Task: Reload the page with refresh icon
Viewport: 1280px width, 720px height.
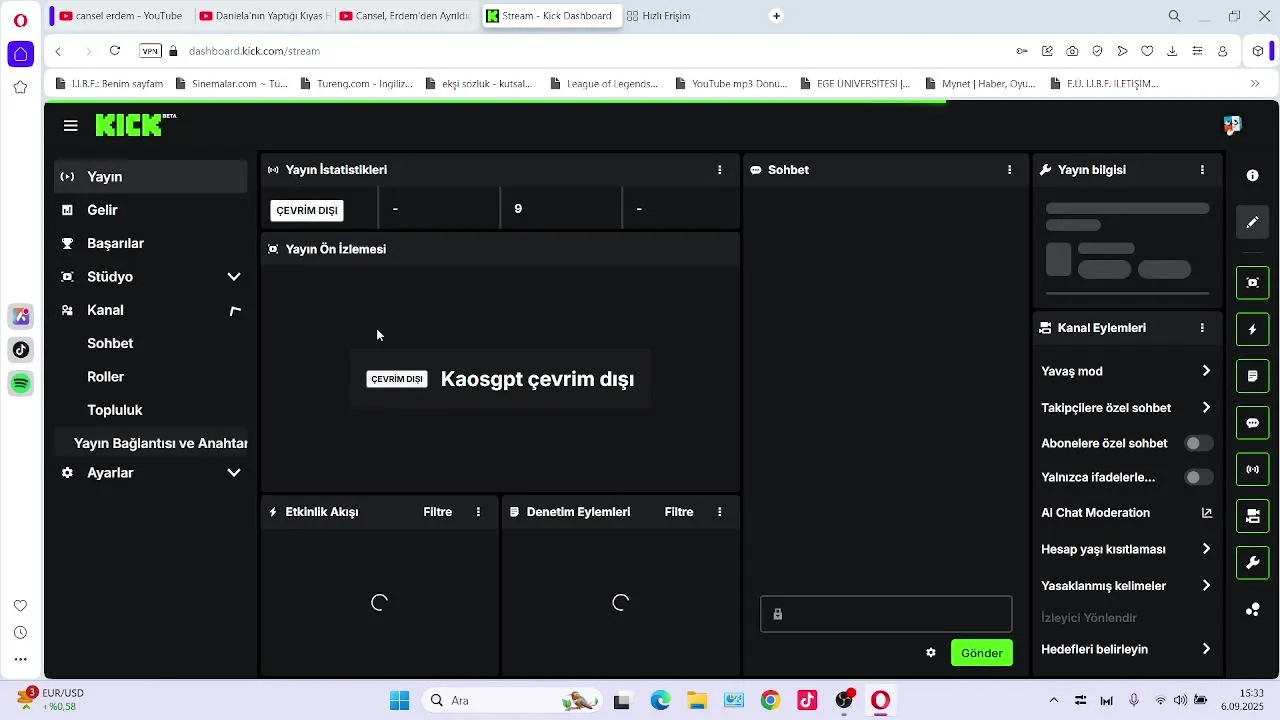Action: click(115, 51)
